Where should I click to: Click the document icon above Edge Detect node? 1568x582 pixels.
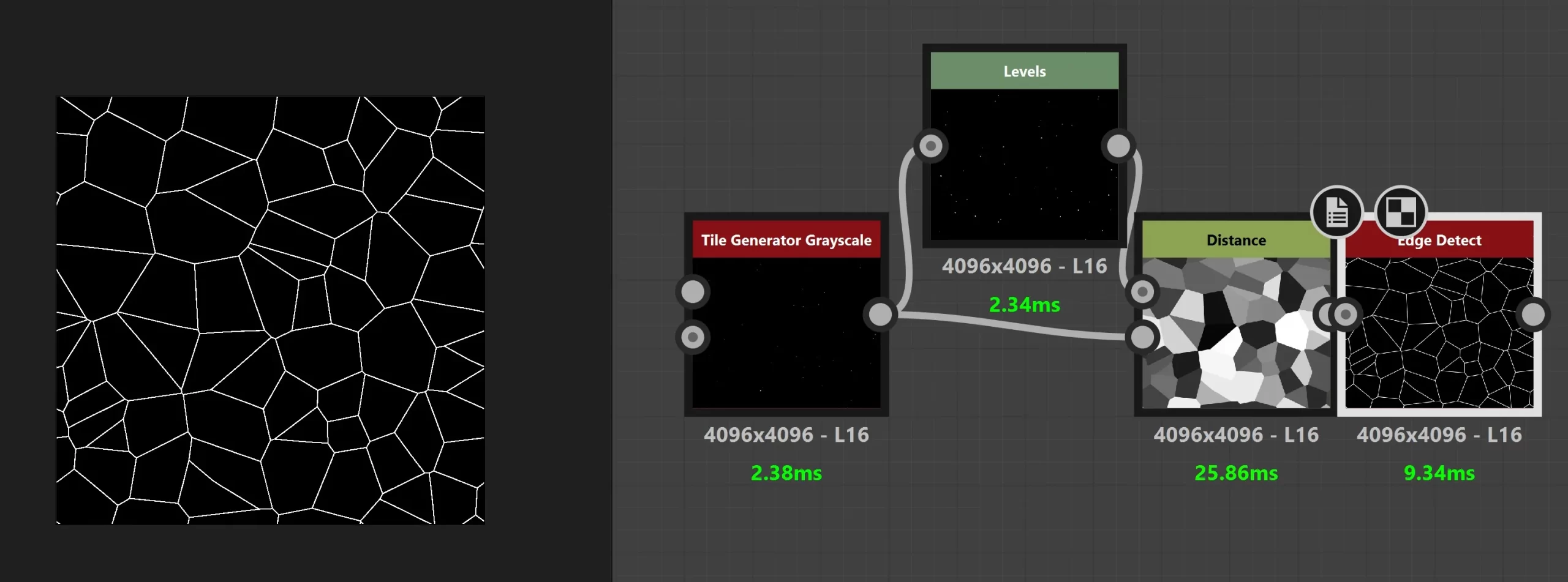coord(1336,212)
